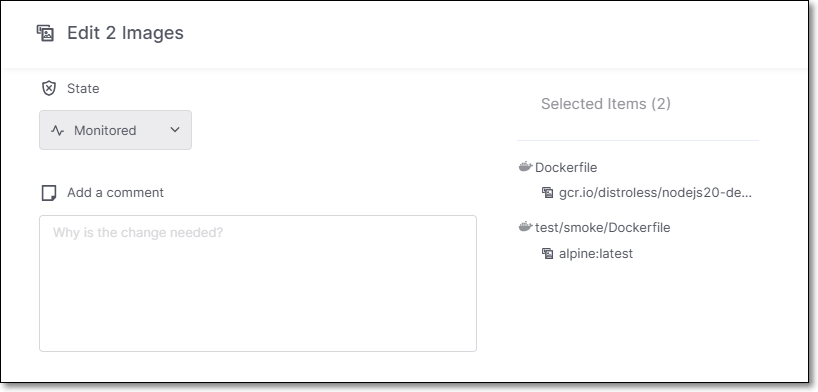Select the alpine:latest image item

pyautogui.click(x=596, y=254)
